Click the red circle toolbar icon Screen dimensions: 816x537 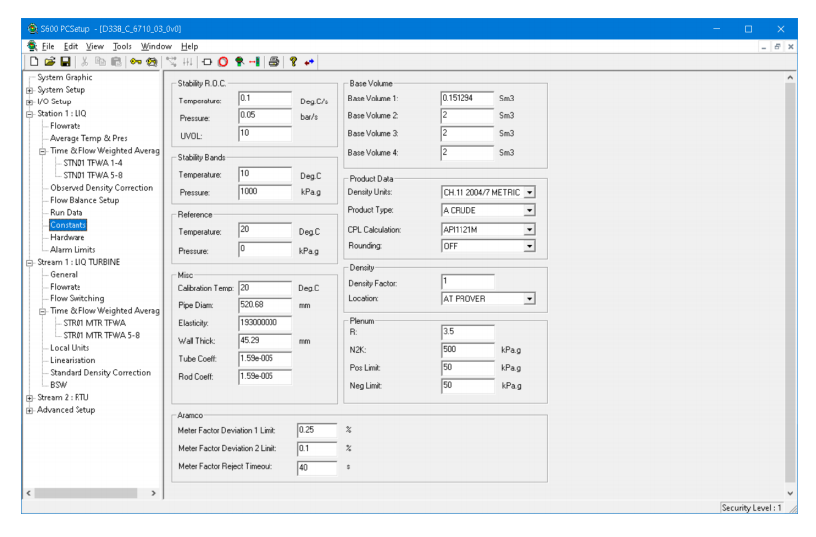point(223,62)
